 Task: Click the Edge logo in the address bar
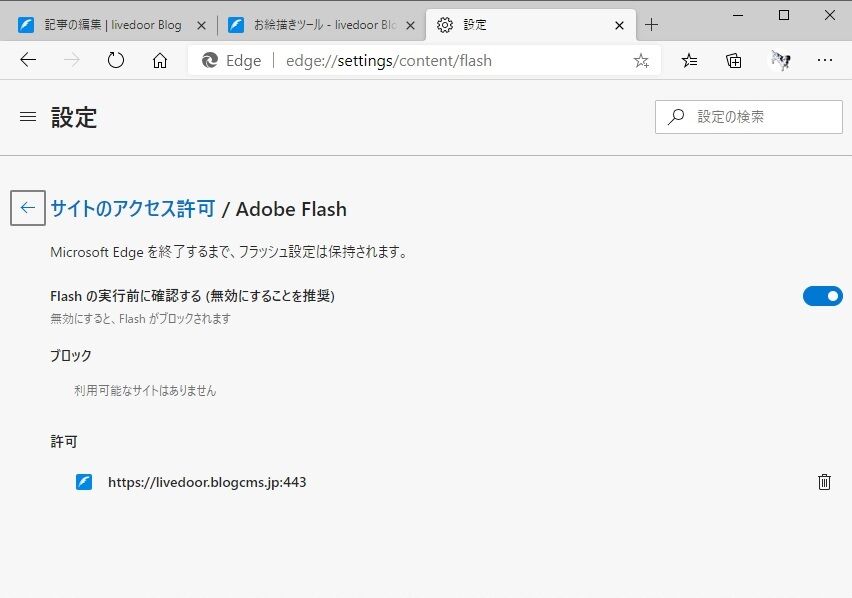coord(210,60)
